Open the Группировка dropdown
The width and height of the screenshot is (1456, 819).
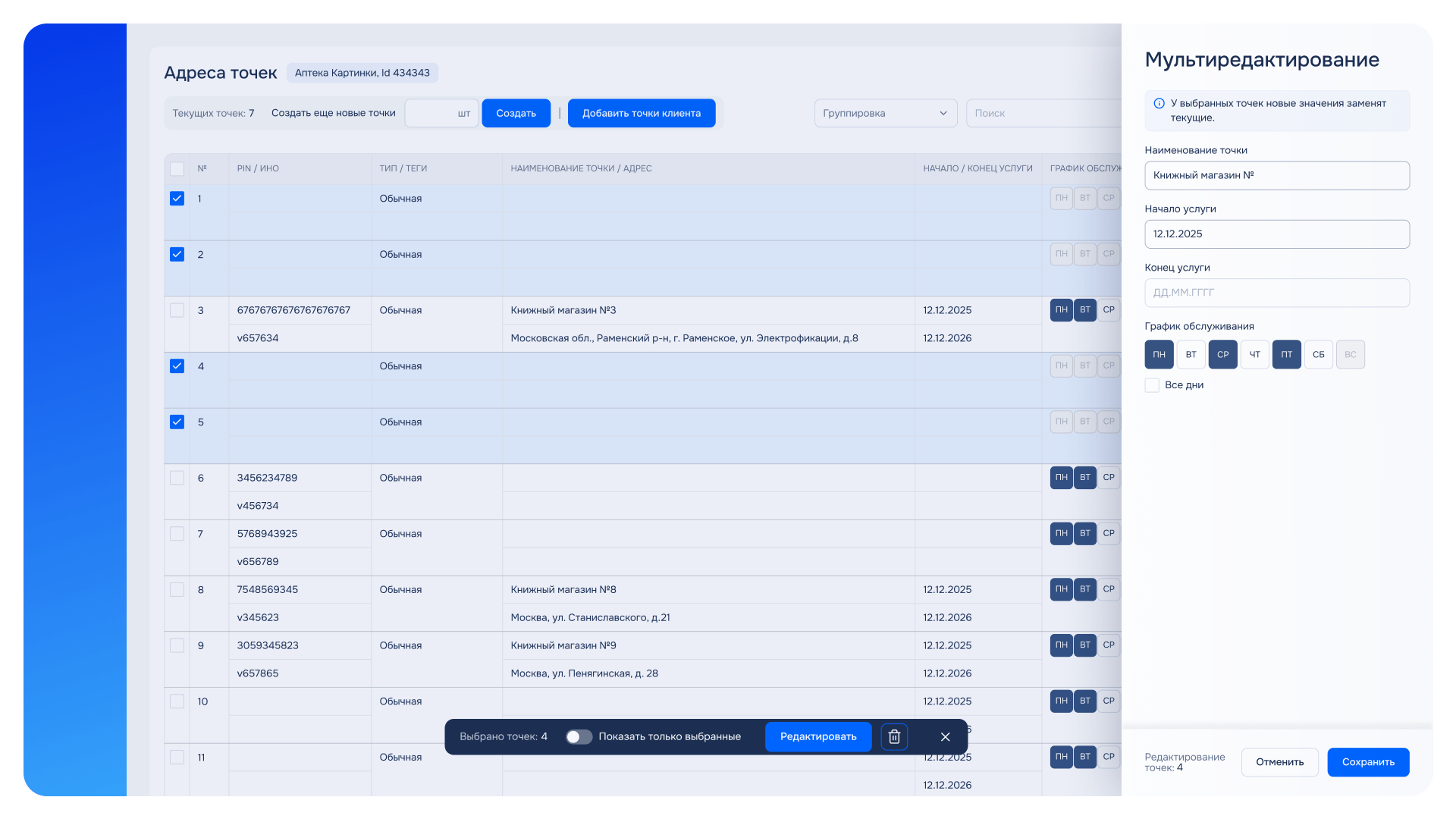point(885,113)
